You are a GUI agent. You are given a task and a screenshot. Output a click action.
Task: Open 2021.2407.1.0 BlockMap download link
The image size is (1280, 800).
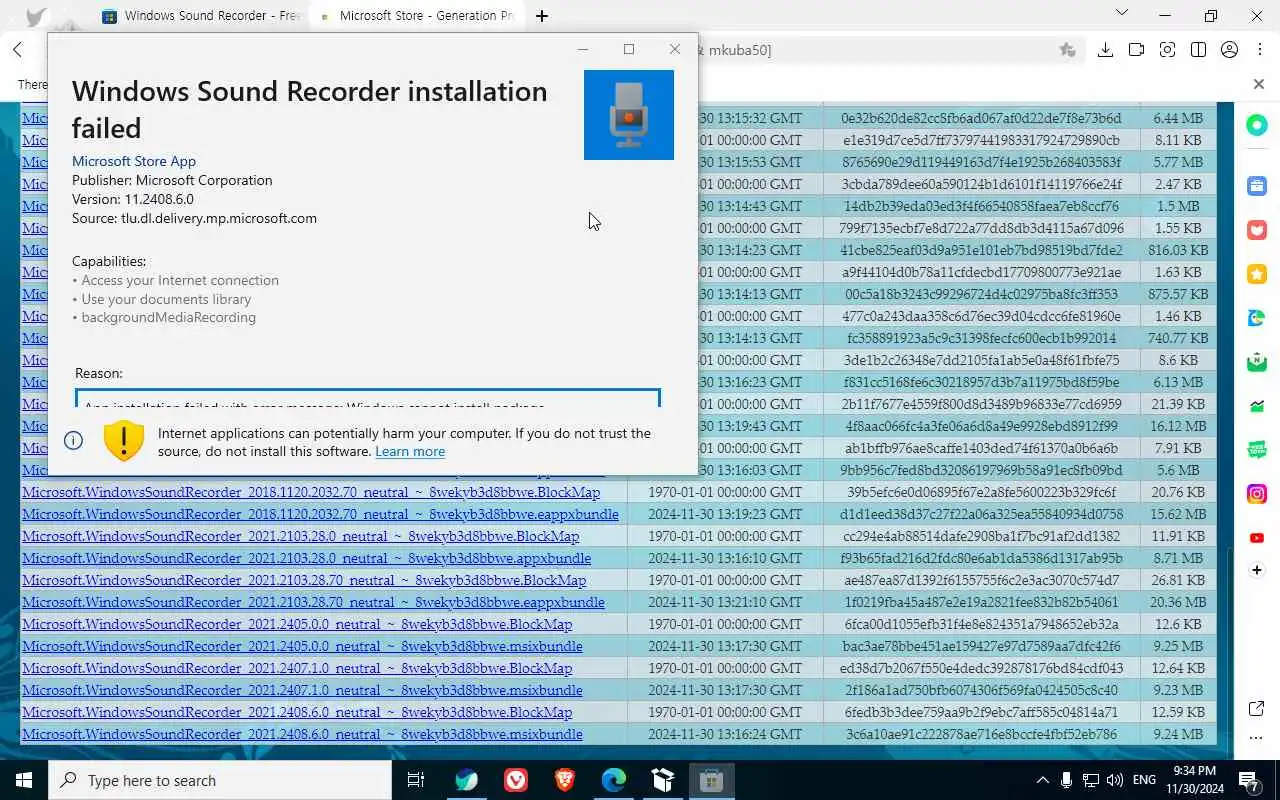[x=297, y=668]
